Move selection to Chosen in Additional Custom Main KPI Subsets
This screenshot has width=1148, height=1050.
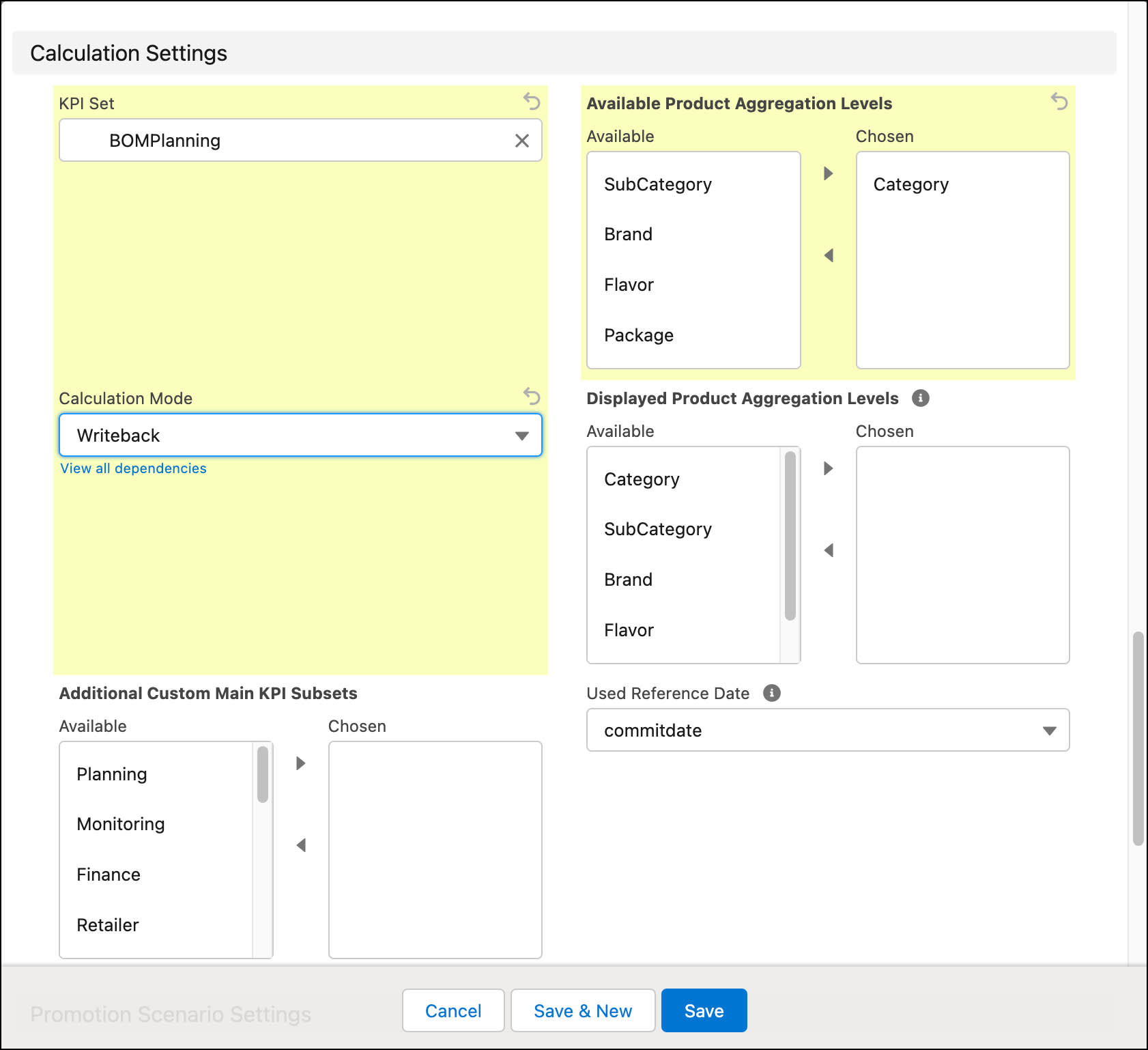click(x=301, y=763)
